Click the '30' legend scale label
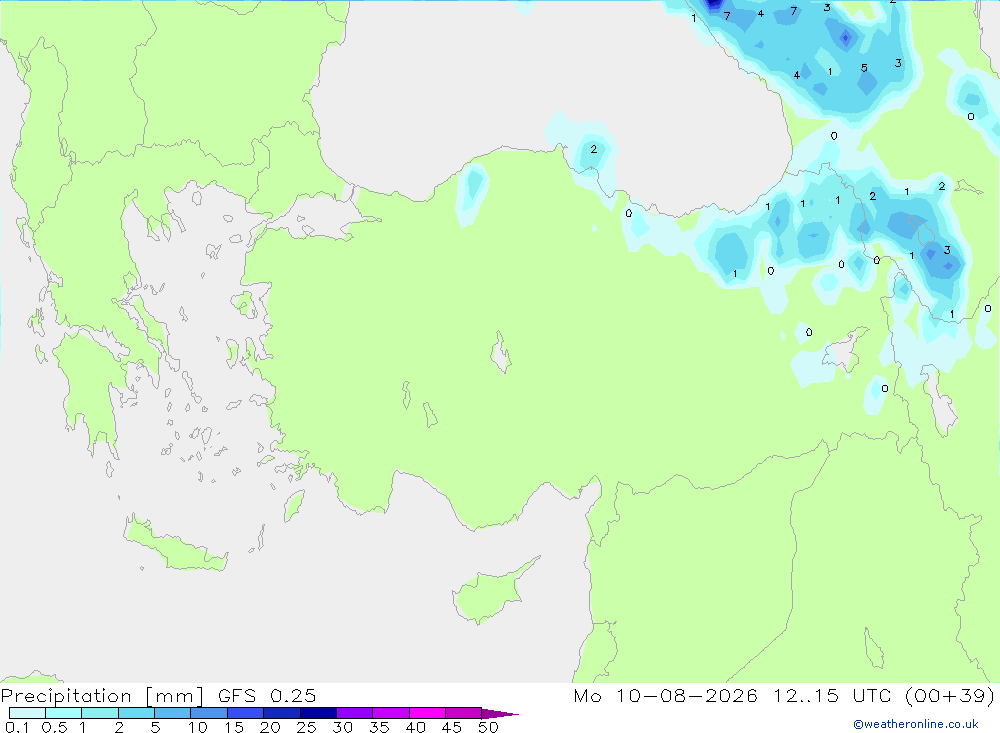The height and width of the screenshot is (733, 1000). 342,727
